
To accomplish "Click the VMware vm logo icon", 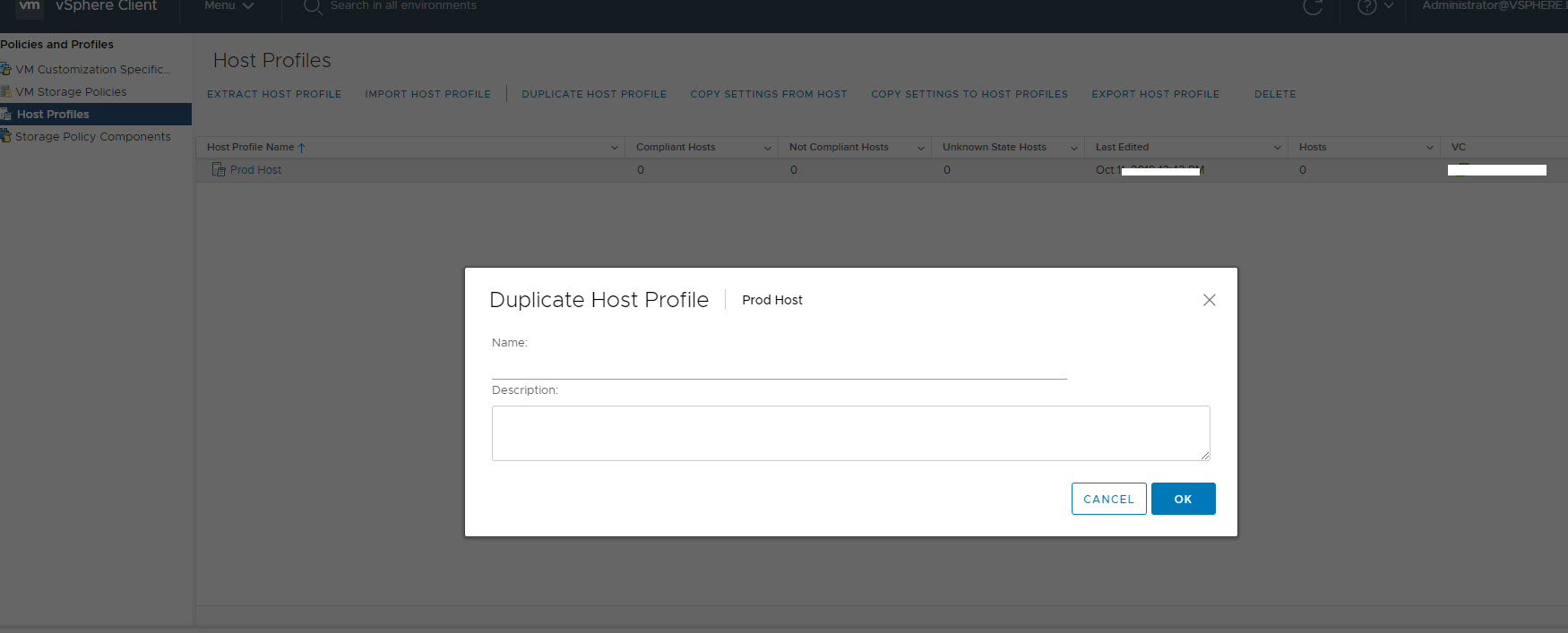I will tap(30, 6).
